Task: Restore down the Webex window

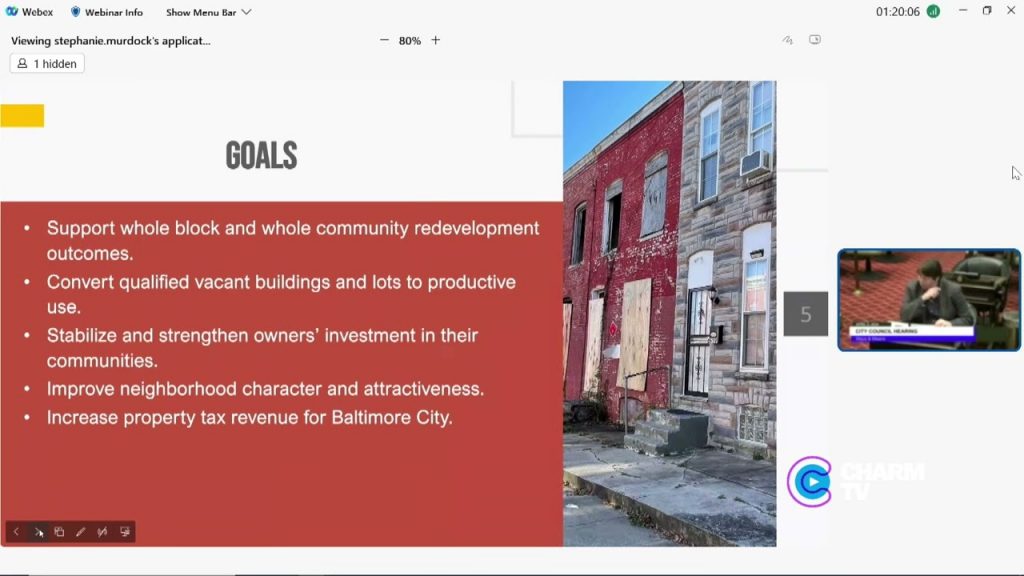Action: (987, 10)
